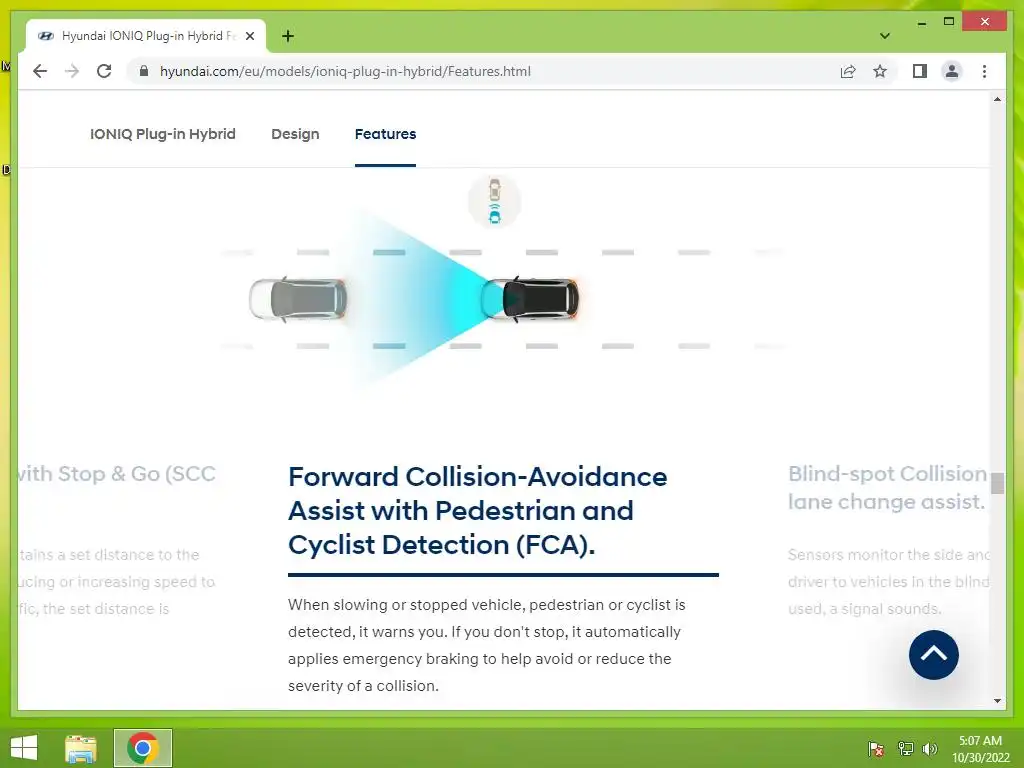Select the Hyundai IONIQ Plug-in Hybrid tab
Image resolution: width=1024 pixels, height=768 pixels.
(145, 36)
